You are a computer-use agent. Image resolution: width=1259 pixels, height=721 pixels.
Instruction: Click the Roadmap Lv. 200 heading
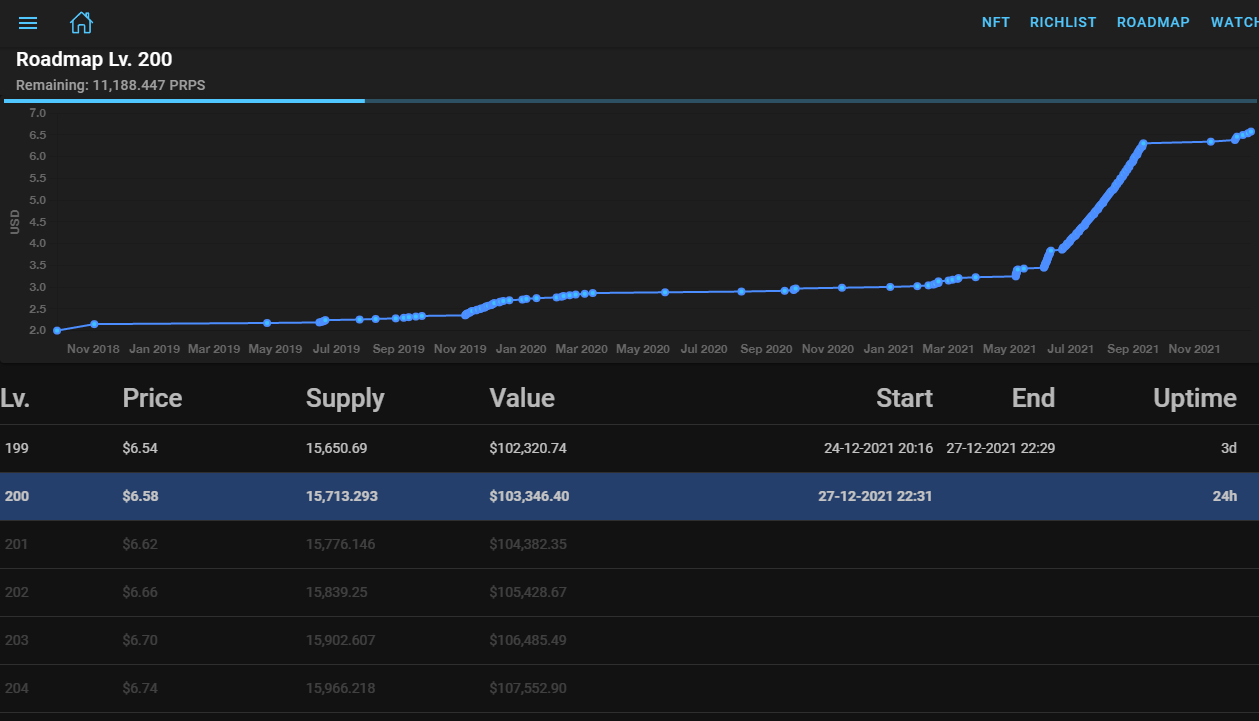94,59
